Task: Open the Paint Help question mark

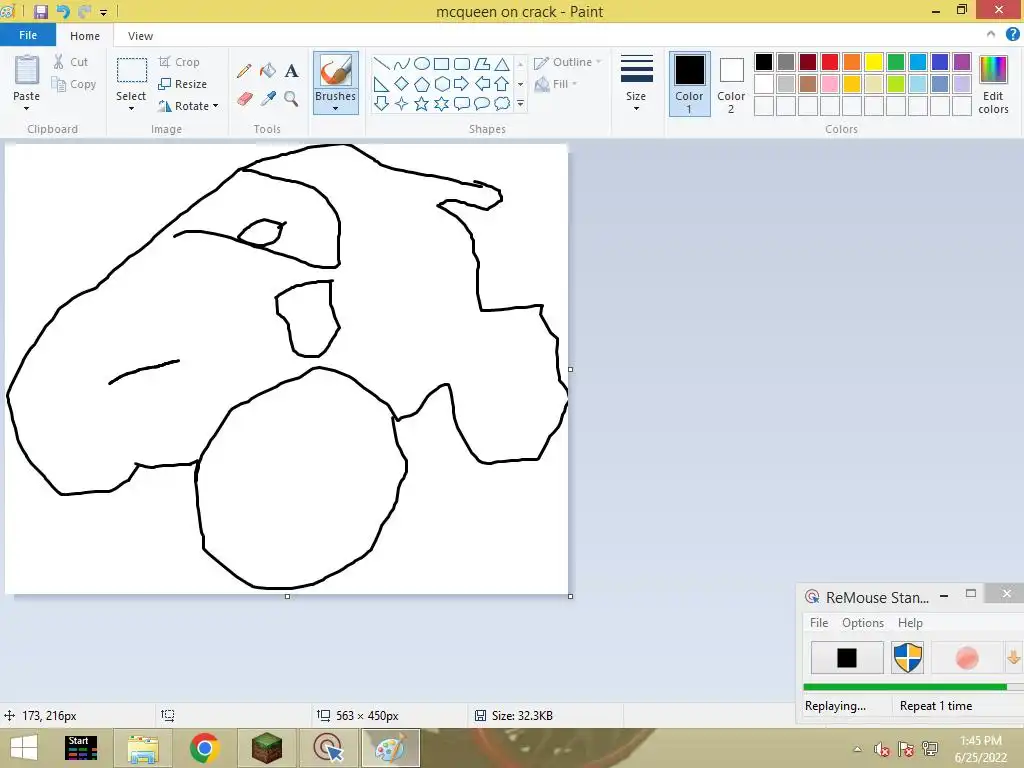Action: (1012, 34)
